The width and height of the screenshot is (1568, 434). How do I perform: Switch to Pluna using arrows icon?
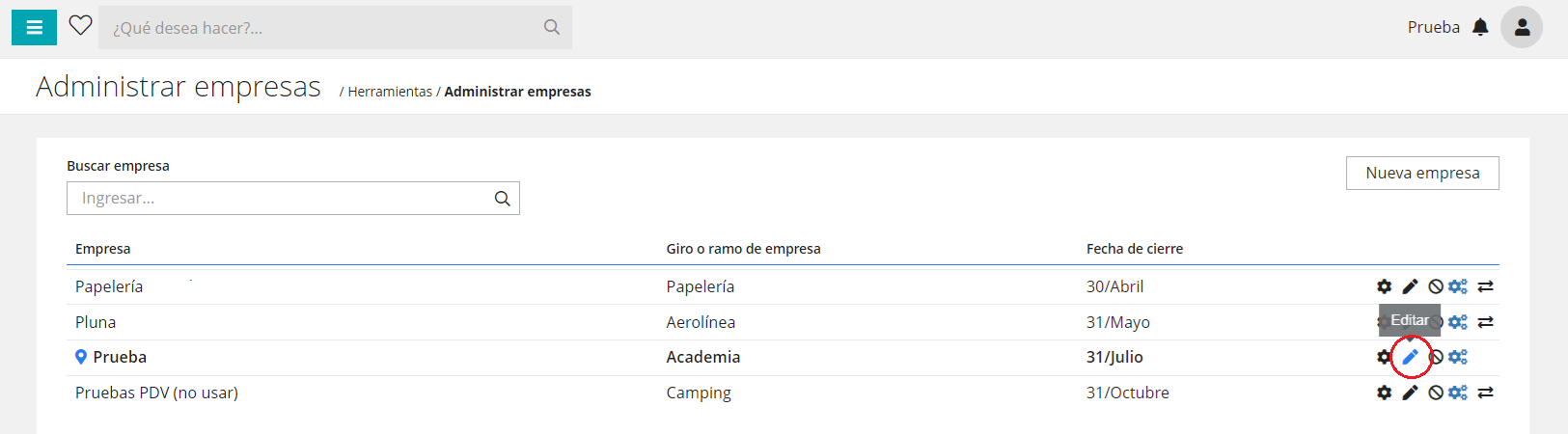pos(1485,322)
